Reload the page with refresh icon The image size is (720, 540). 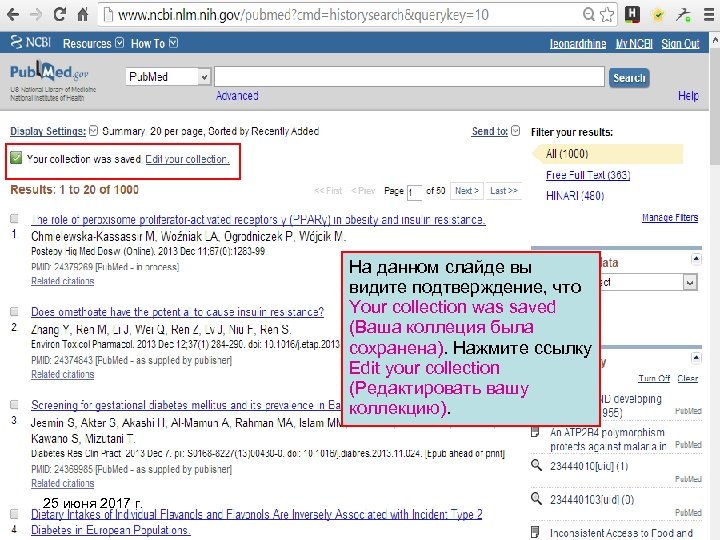pos(59,14)
